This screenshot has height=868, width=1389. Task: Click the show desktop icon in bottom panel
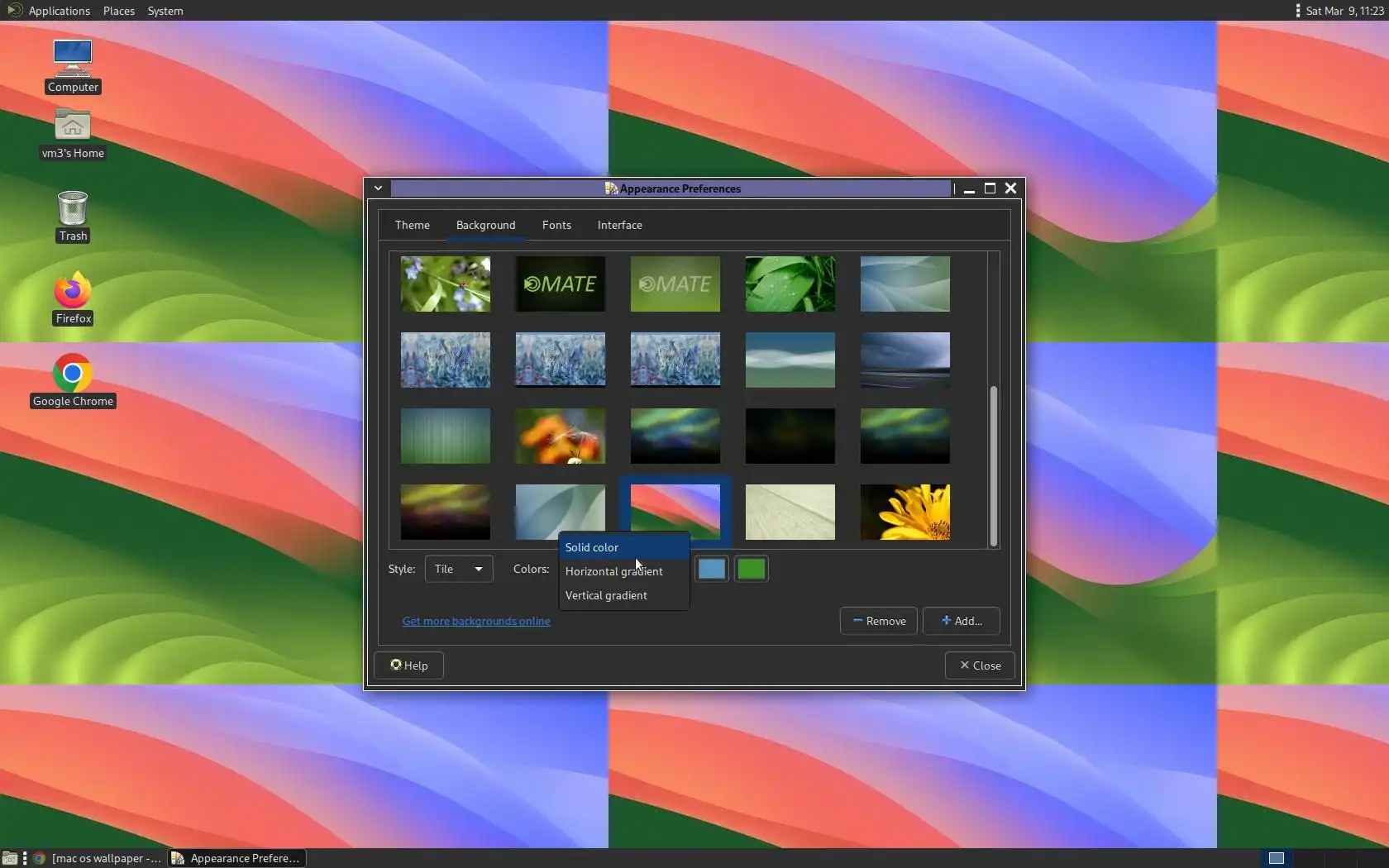[10, 858]
